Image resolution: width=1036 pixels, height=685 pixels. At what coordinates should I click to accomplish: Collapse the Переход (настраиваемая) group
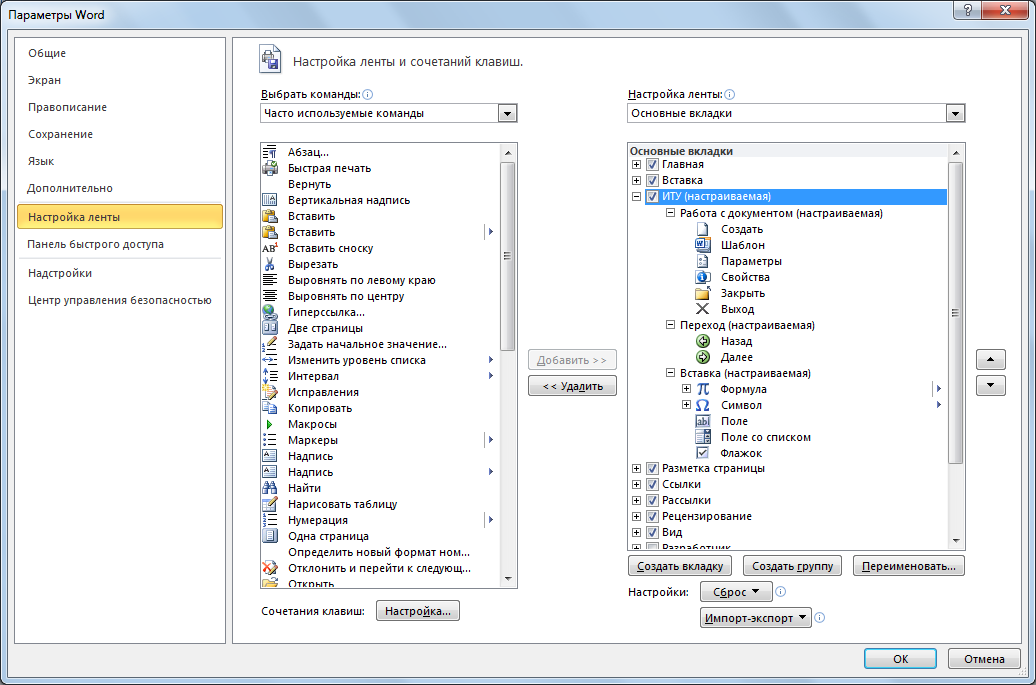(x=670, y=325)
